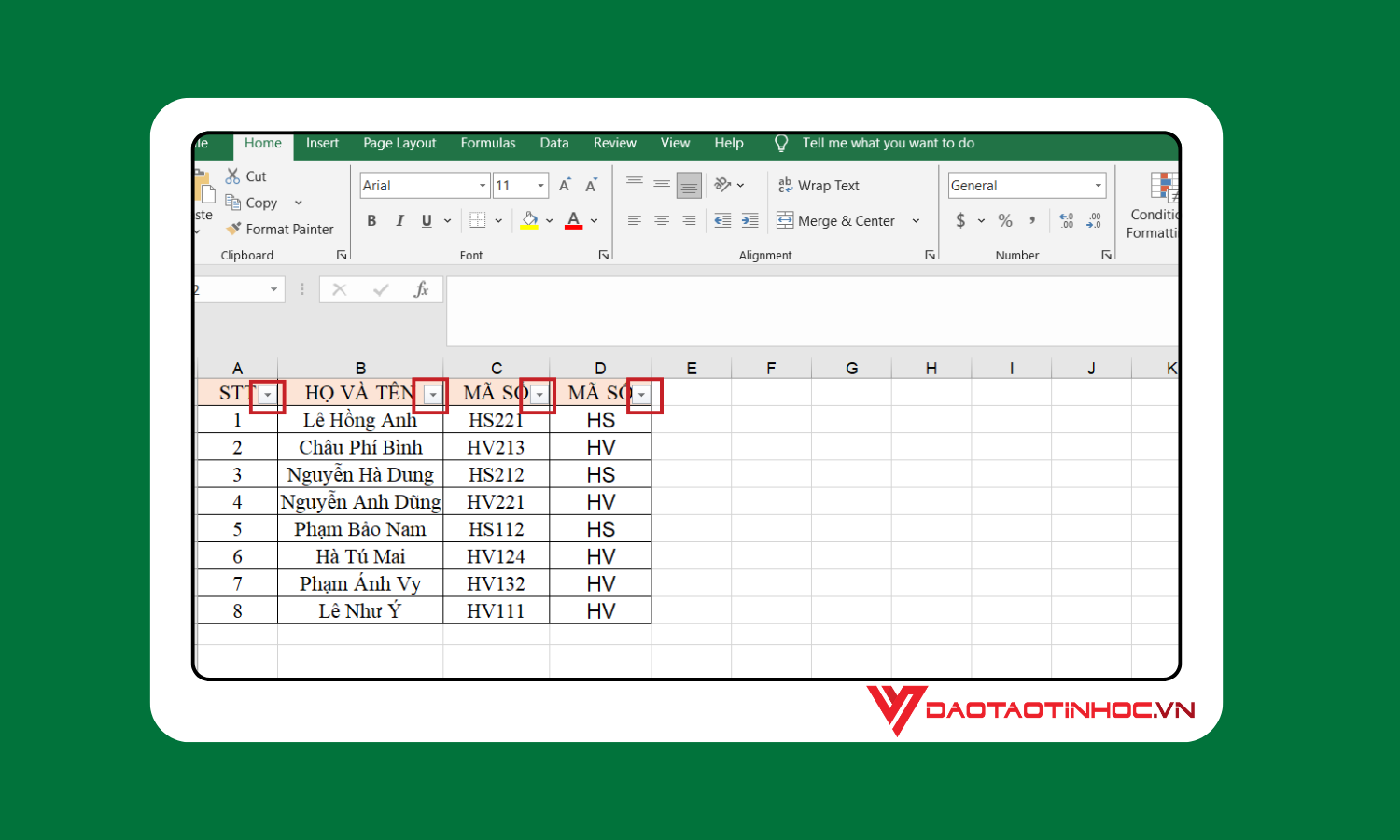The width and height of the screenshot is (1400, 840).
Task: Click the Format Painter brush icon
Action: pyautogui.click(x=233, y=229)
